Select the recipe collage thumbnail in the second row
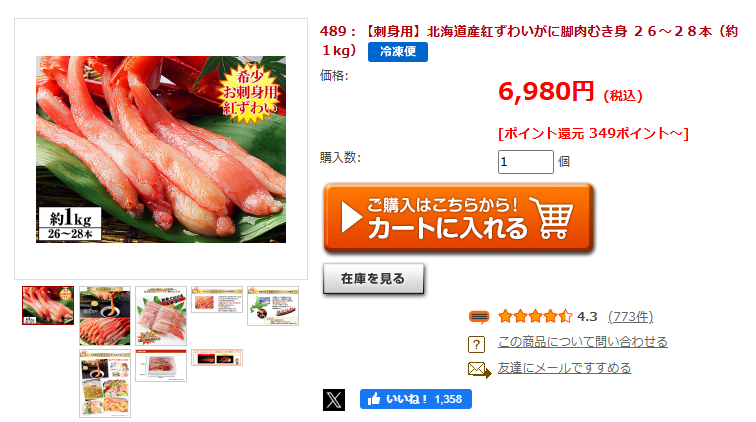The image size is (756, 422). point(105,383)
